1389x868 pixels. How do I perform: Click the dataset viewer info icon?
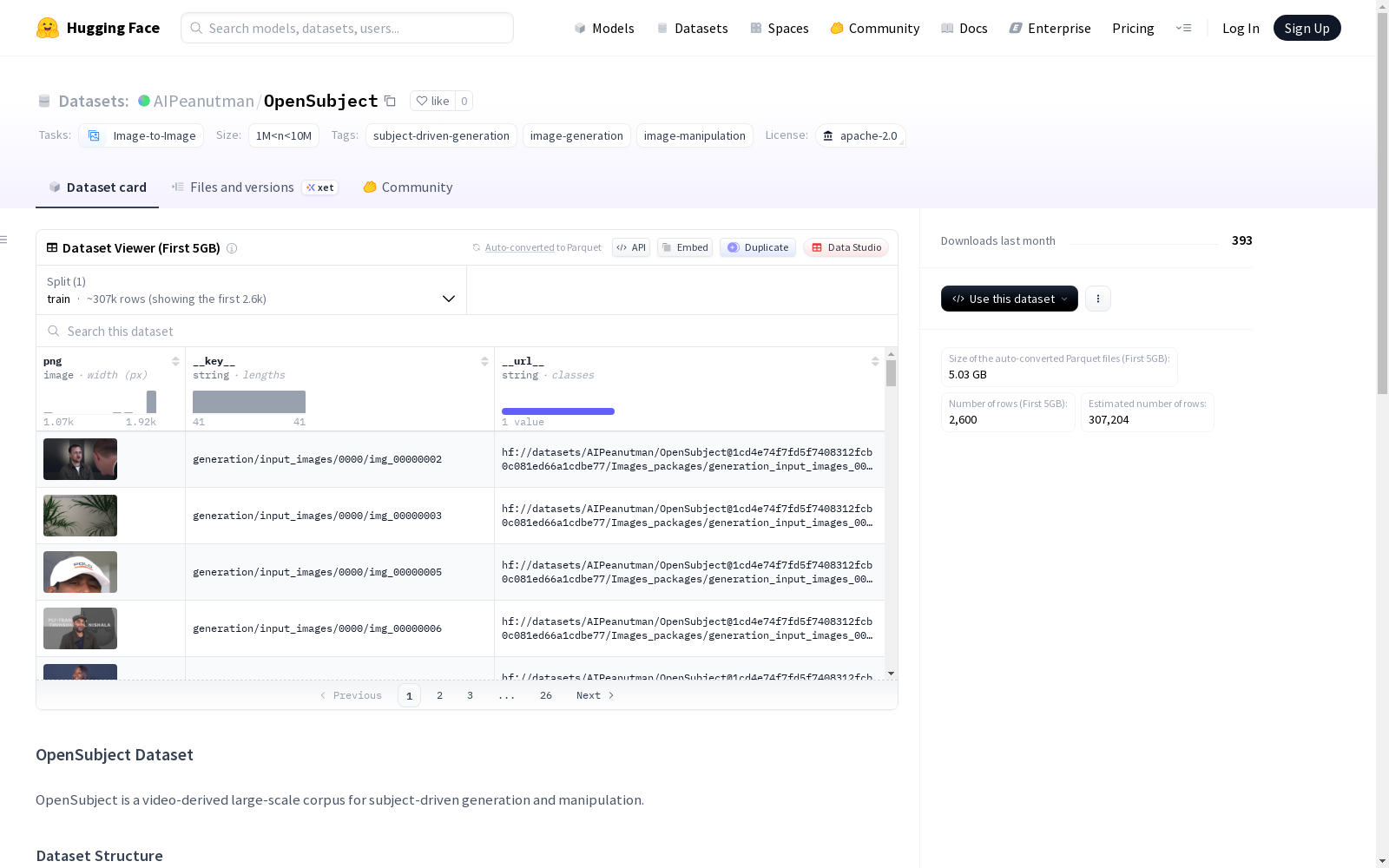(232, 248)
